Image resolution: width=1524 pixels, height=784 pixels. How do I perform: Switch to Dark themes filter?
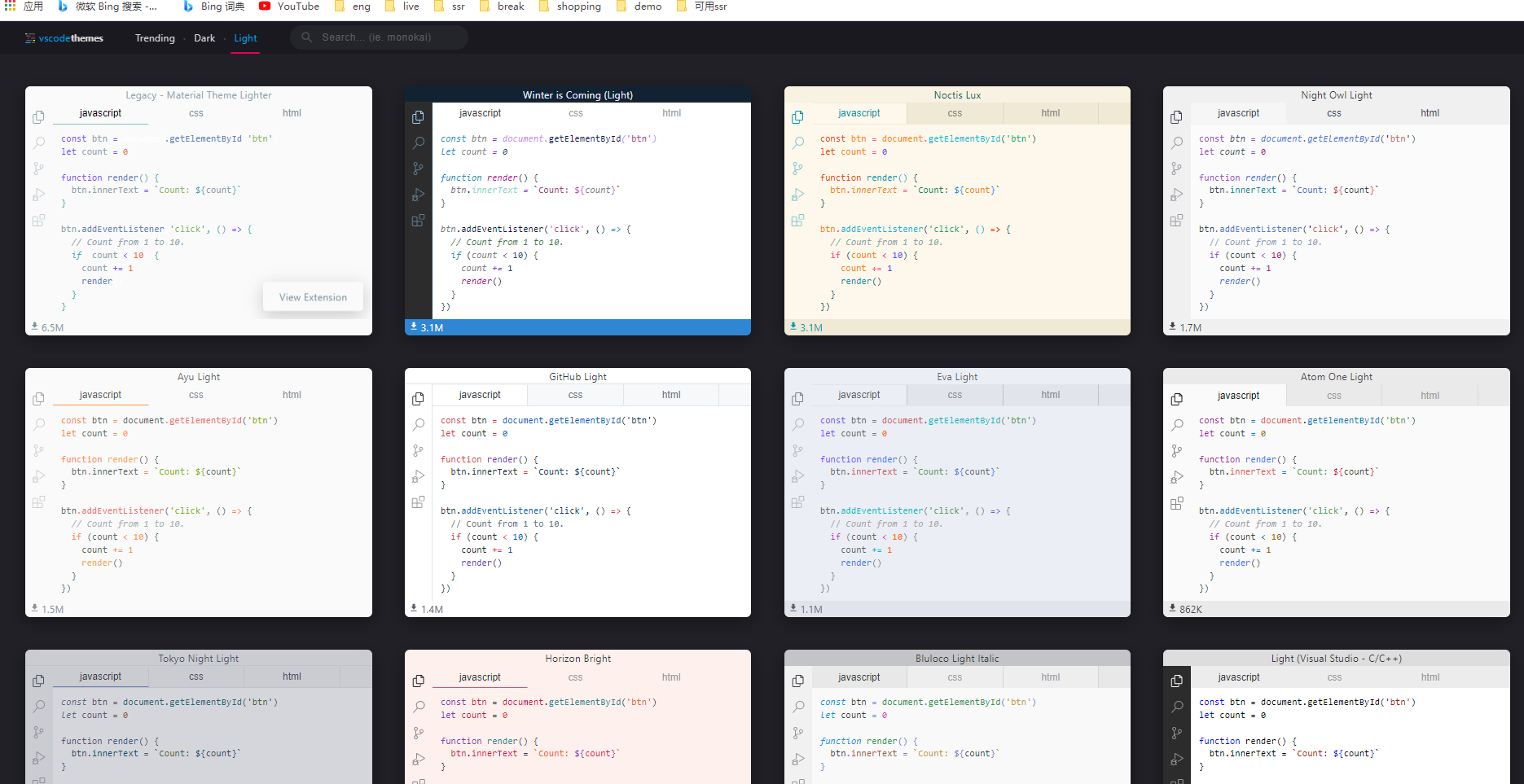[204, 38]
